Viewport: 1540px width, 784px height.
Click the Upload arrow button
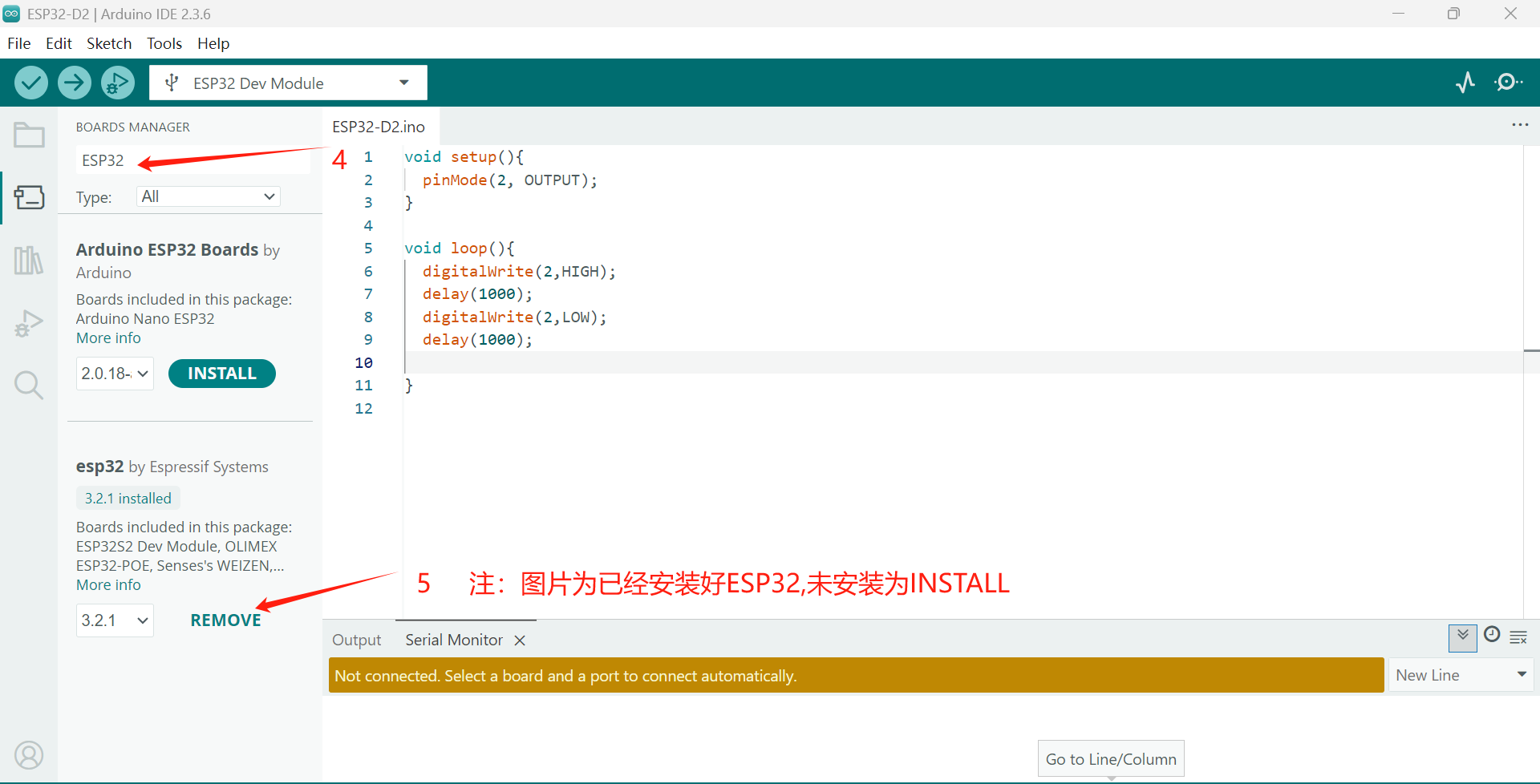75,83
